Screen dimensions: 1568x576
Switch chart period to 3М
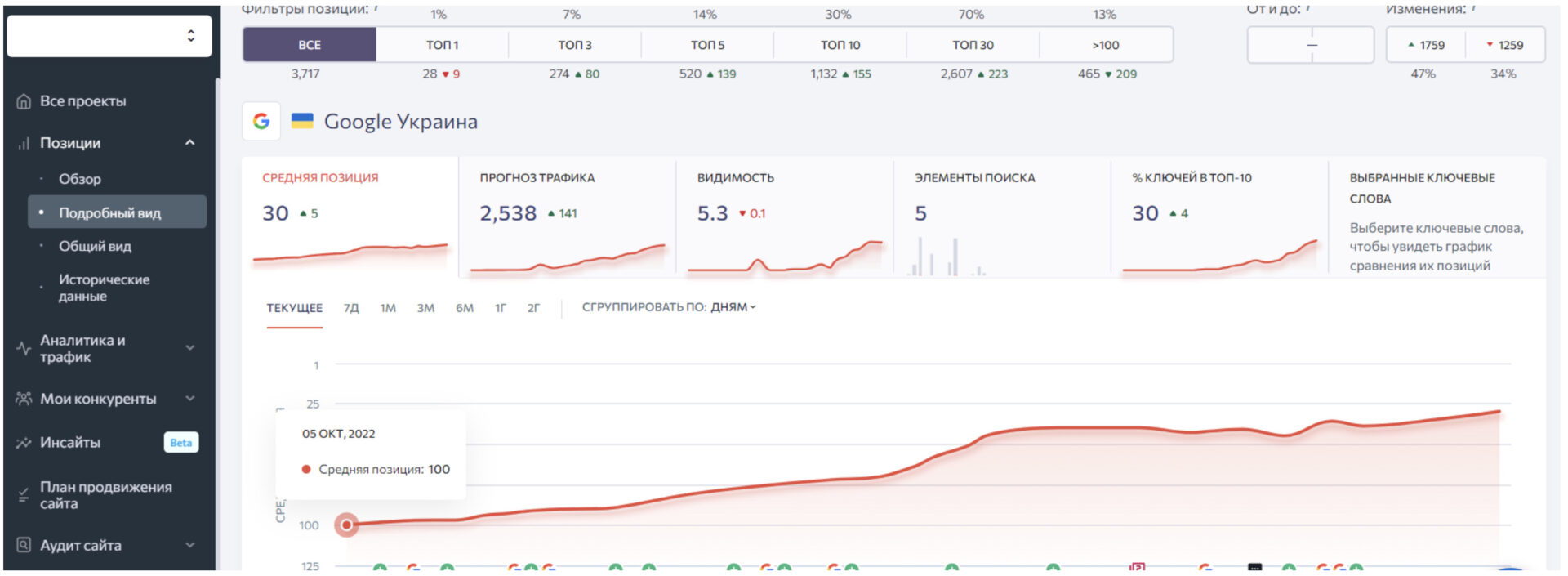pyautogui.click(x=425, y=308)
